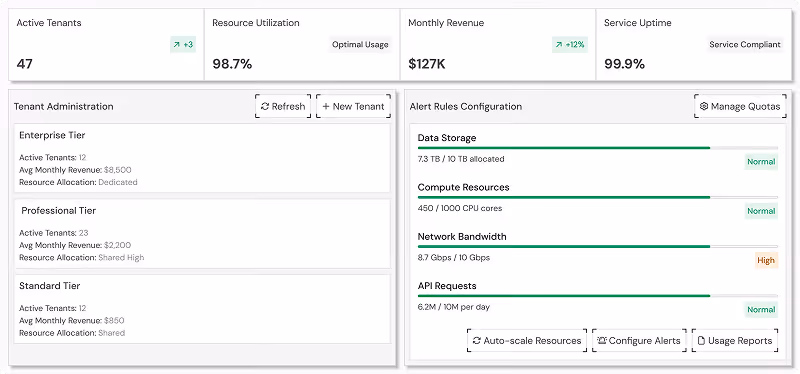Add a New Tenant
This screenshot has width=800, height=374.
(354, 106)
